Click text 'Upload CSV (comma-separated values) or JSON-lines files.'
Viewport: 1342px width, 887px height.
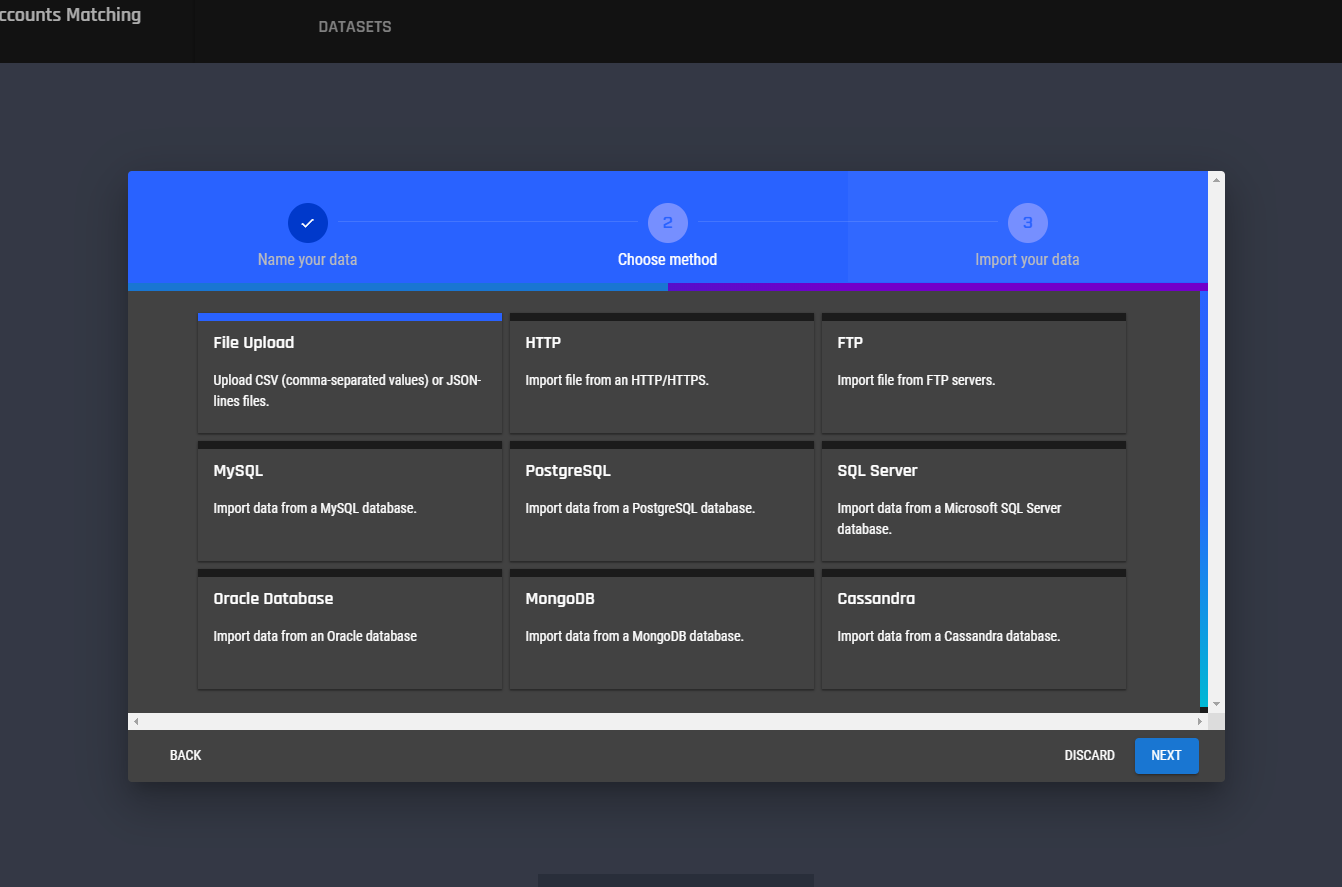coord(347,391)
